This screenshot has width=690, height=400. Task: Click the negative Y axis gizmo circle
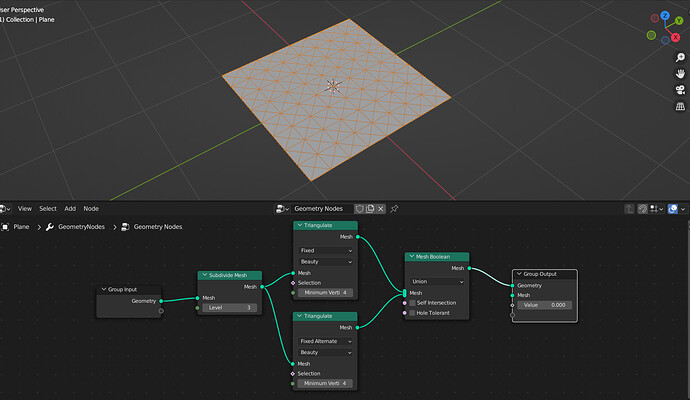tap(651, 35)
